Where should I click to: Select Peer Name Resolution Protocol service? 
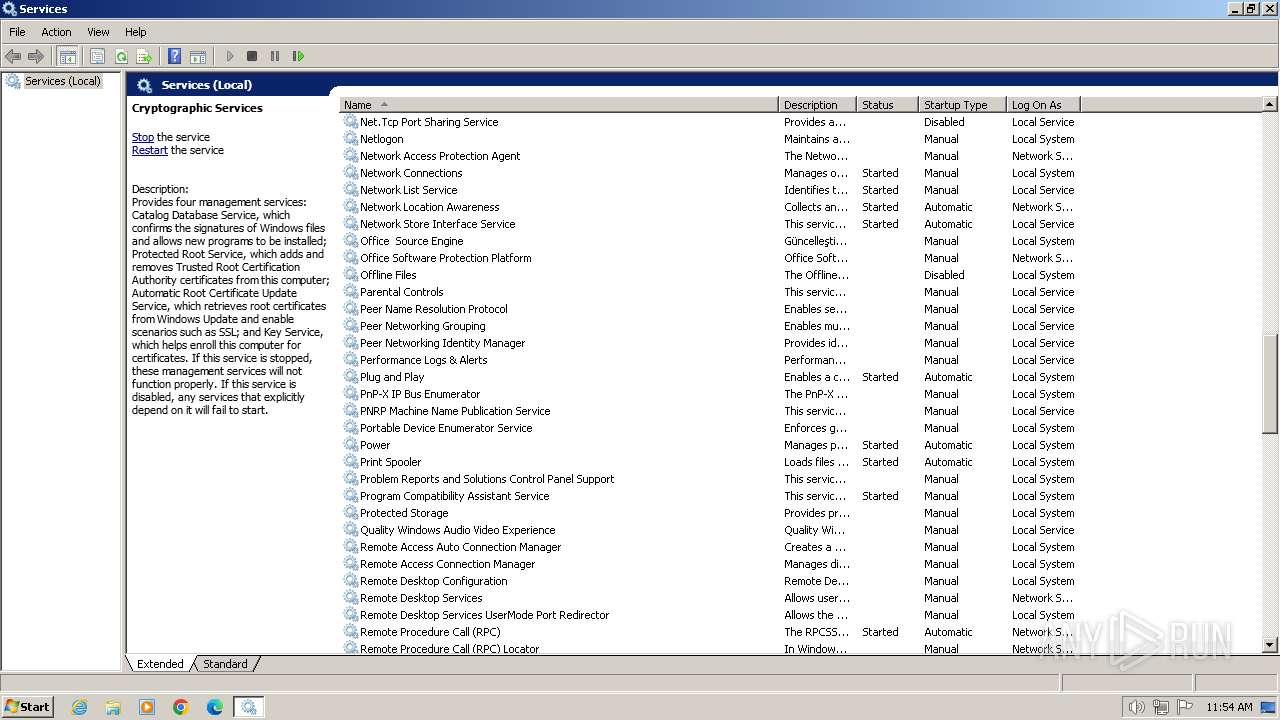click(433, 309)
